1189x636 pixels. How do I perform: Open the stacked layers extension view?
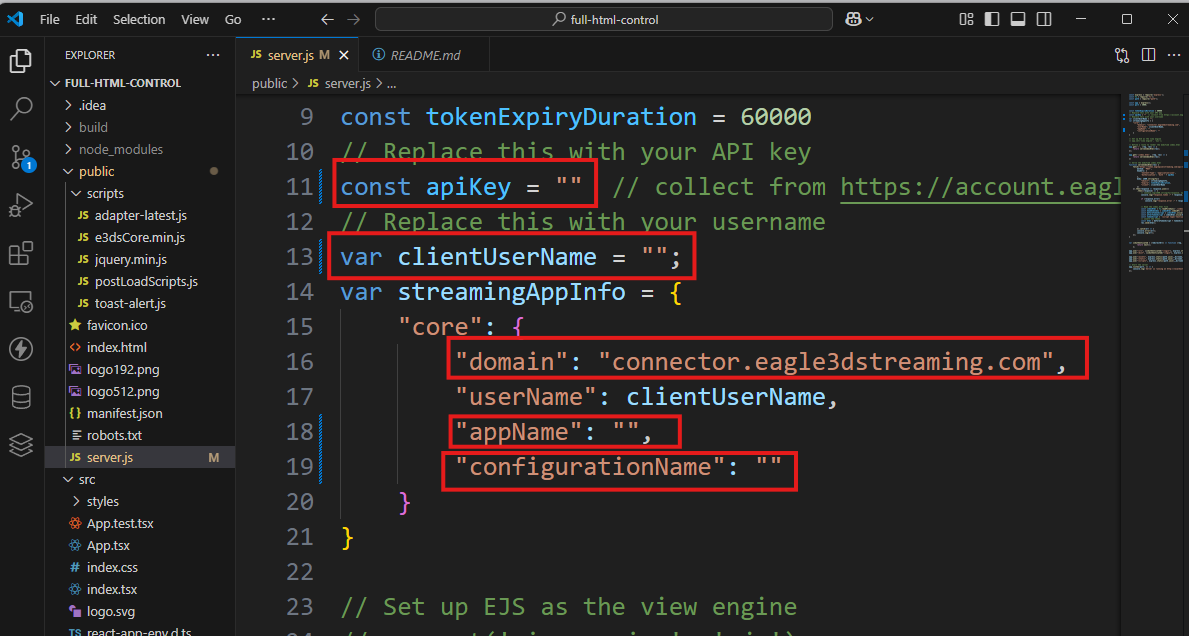pos(21,445)
